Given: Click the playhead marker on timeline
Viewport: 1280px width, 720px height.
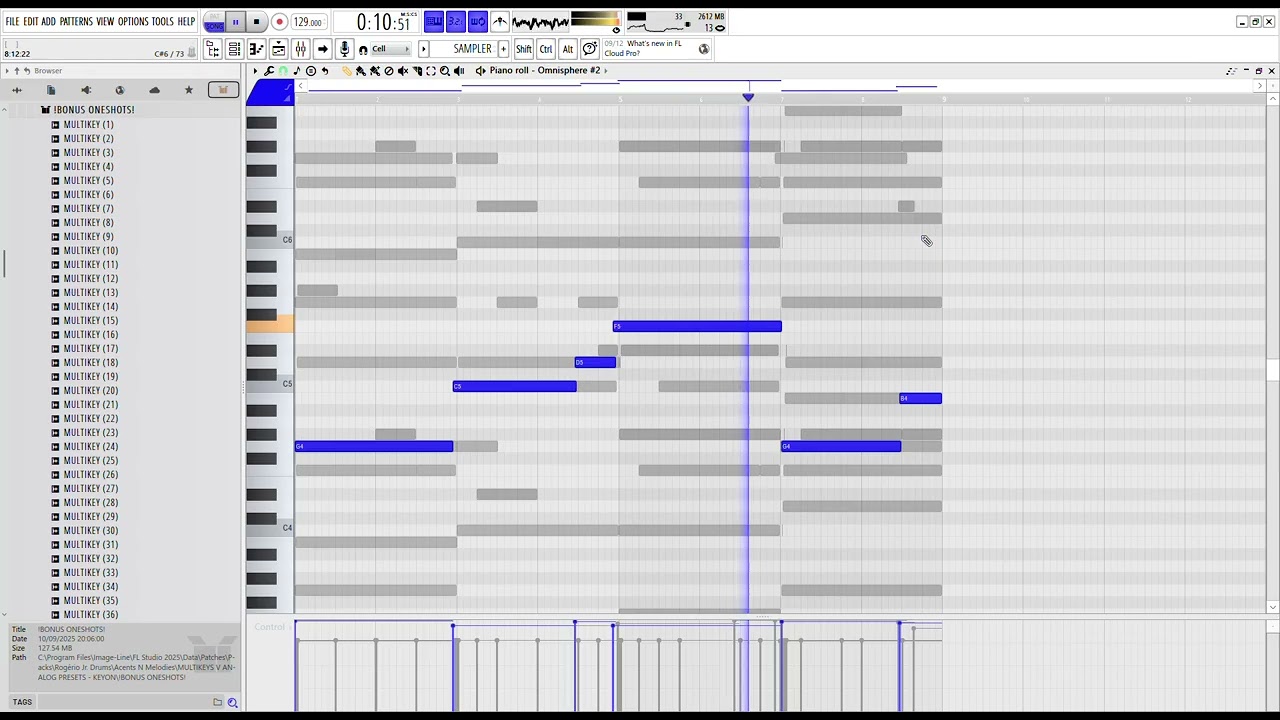Looking at the screenshot, I should (x=748, y=97).
